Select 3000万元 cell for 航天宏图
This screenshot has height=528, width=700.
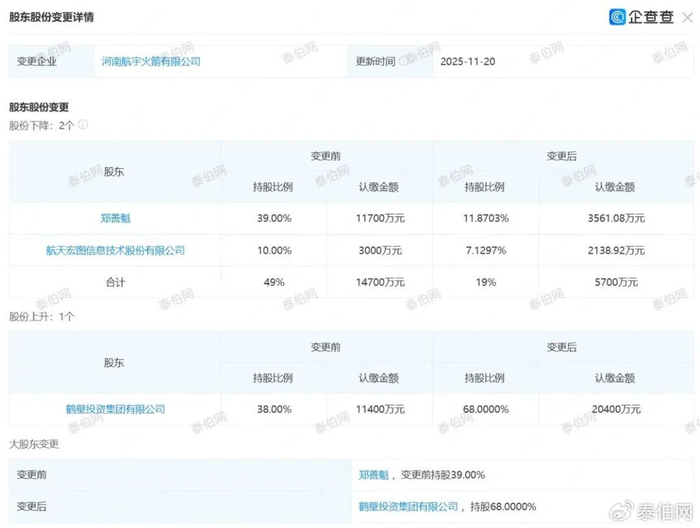(x=380, y=250)
